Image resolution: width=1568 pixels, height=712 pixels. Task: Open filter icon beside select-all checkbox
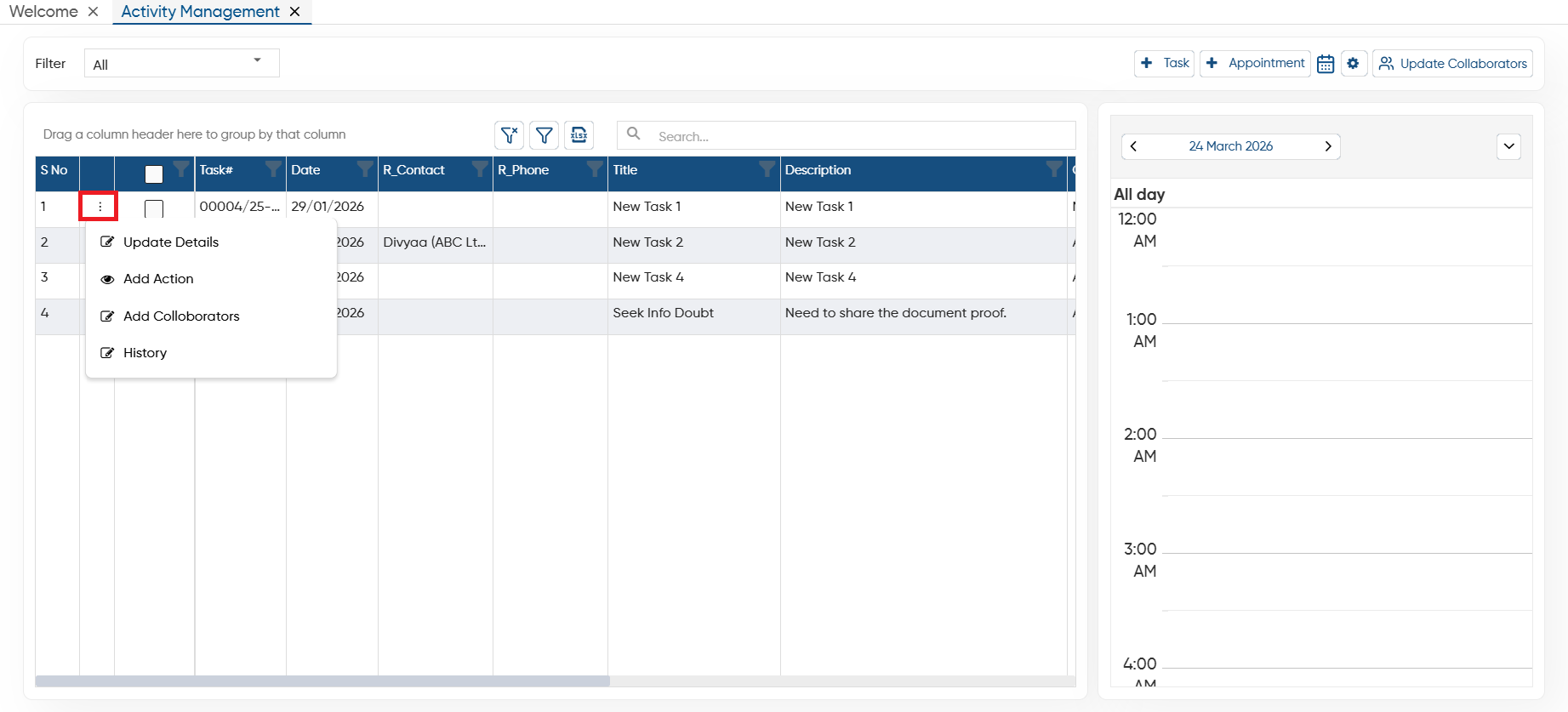pos(181,168)
